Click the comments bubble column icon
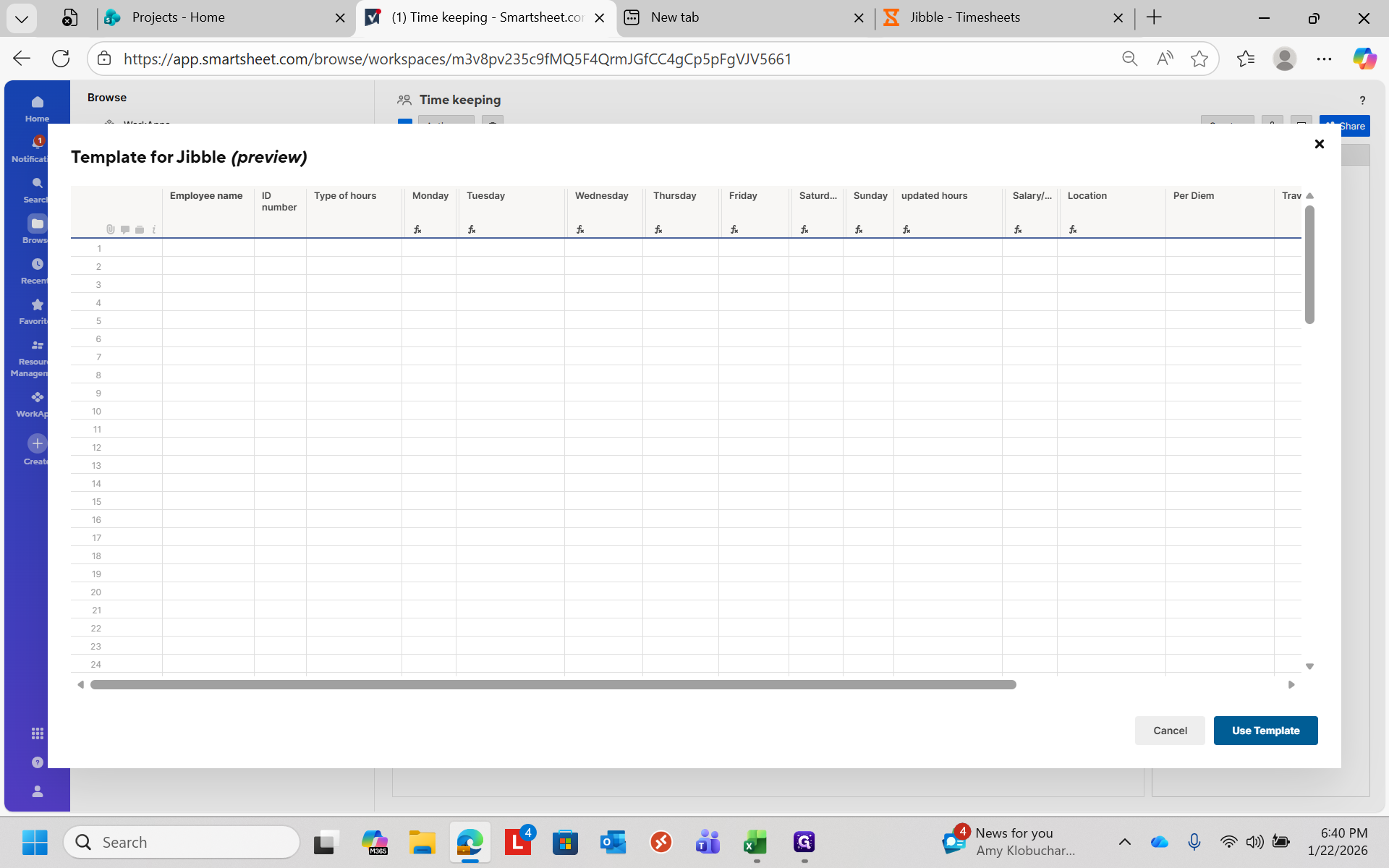 (125, 229)
